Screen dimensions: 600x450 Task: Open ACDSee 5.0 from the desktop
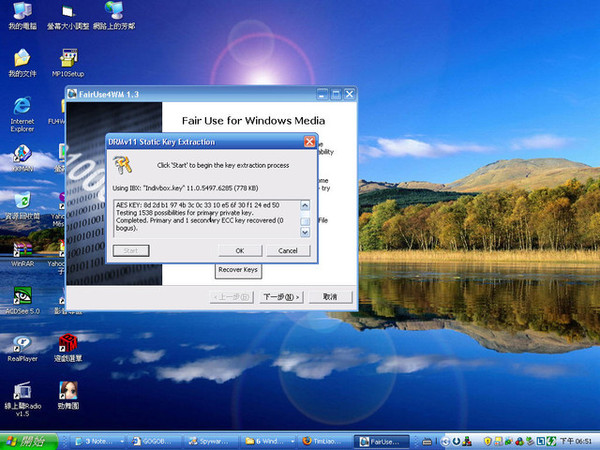pyautogui.click(x=22, y=301)
